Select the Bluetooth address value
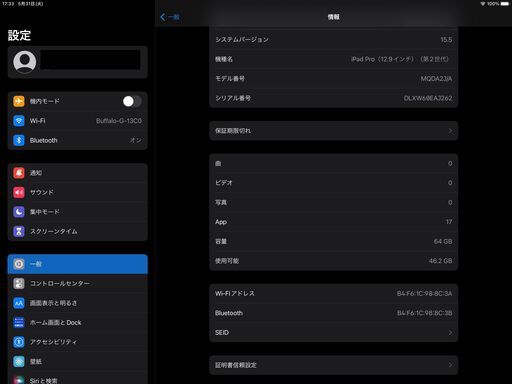Screen dimensions: 512x384 424,313
